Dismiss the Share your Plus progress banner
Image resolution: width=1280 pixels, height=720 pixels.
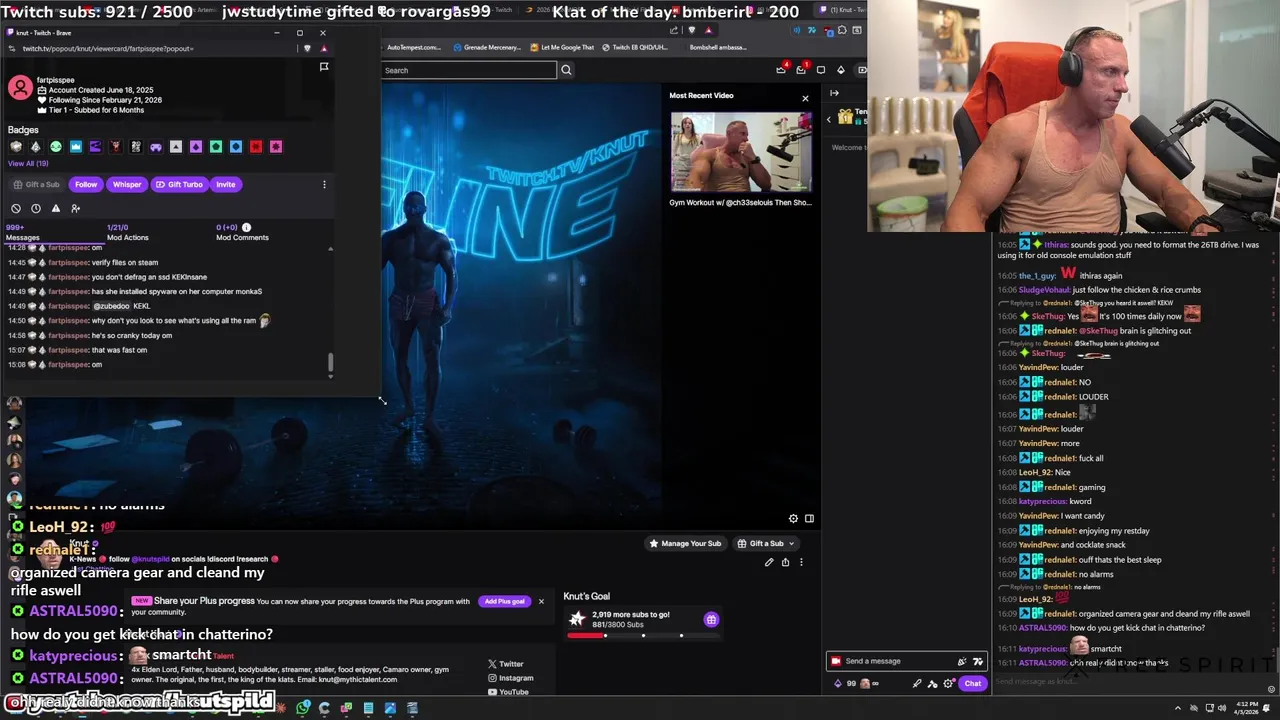(541, 601)
